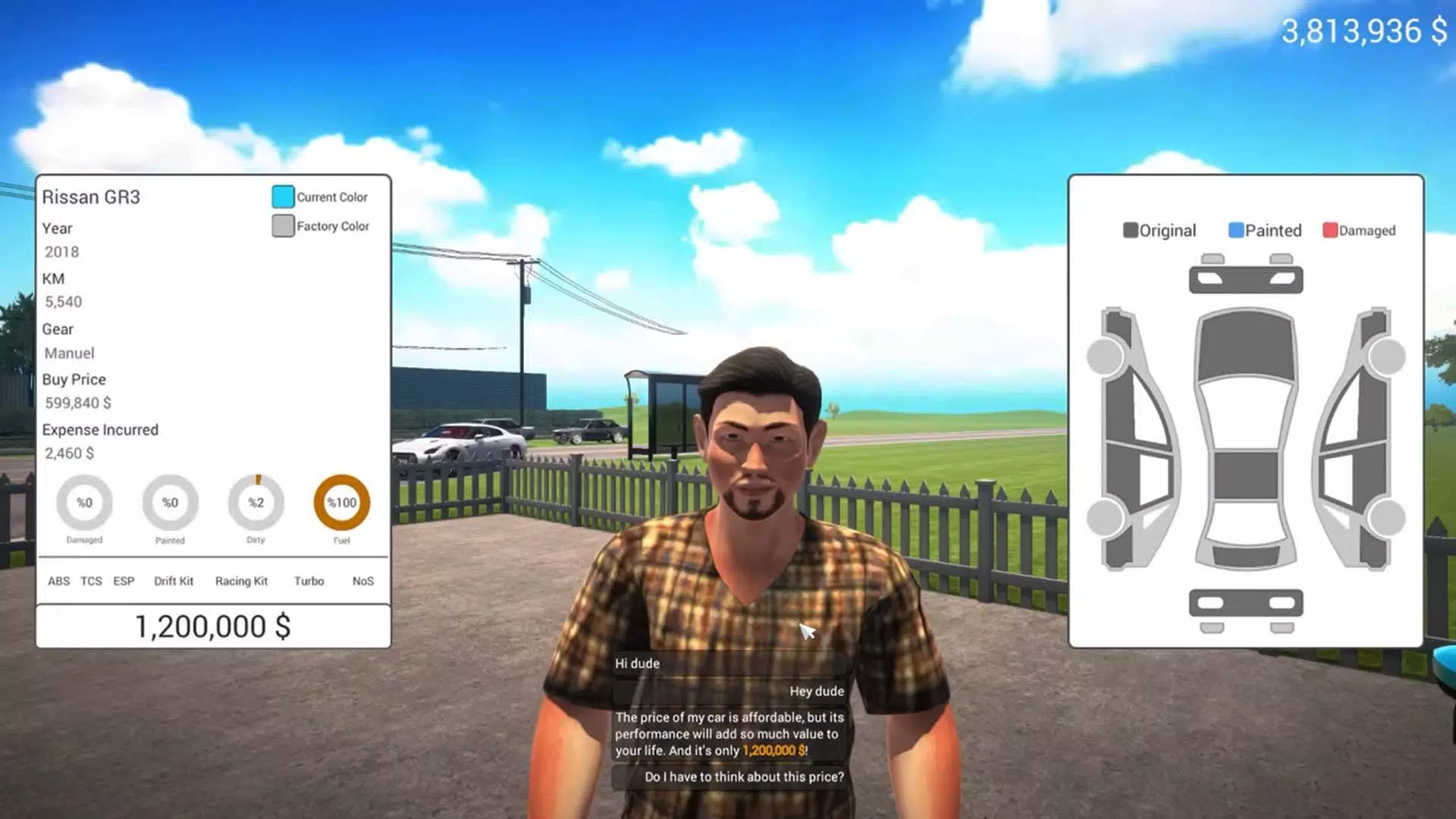Image resolution: width=1456 pixels, height=819 pixels.
Task: Click the TCS feature icon
Action: click(90, 581)
